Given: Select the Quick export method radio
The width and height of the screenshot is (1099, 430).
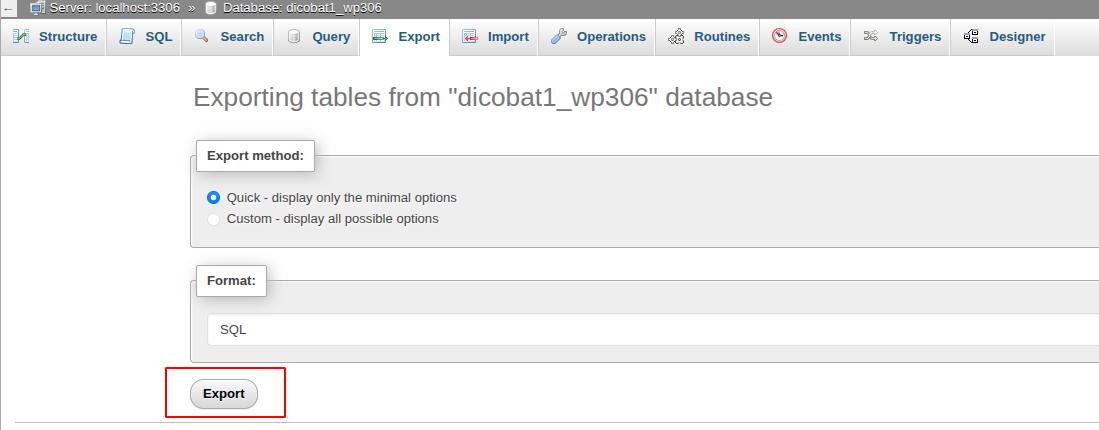Looking at the screenshot, I should click(214, 197).
